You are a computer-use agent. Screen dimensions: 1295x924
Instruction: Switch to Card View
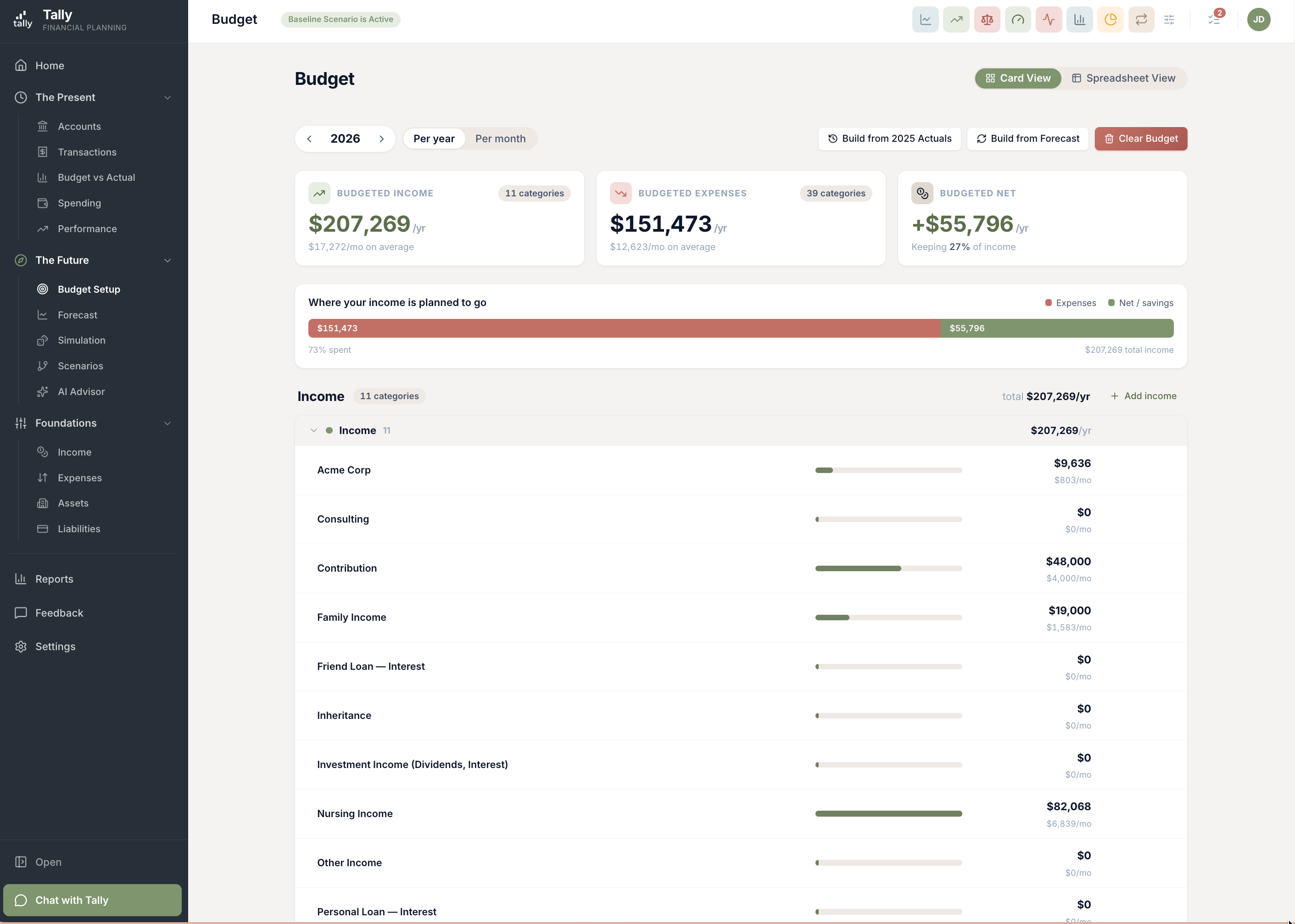[x=1018, y=78]
